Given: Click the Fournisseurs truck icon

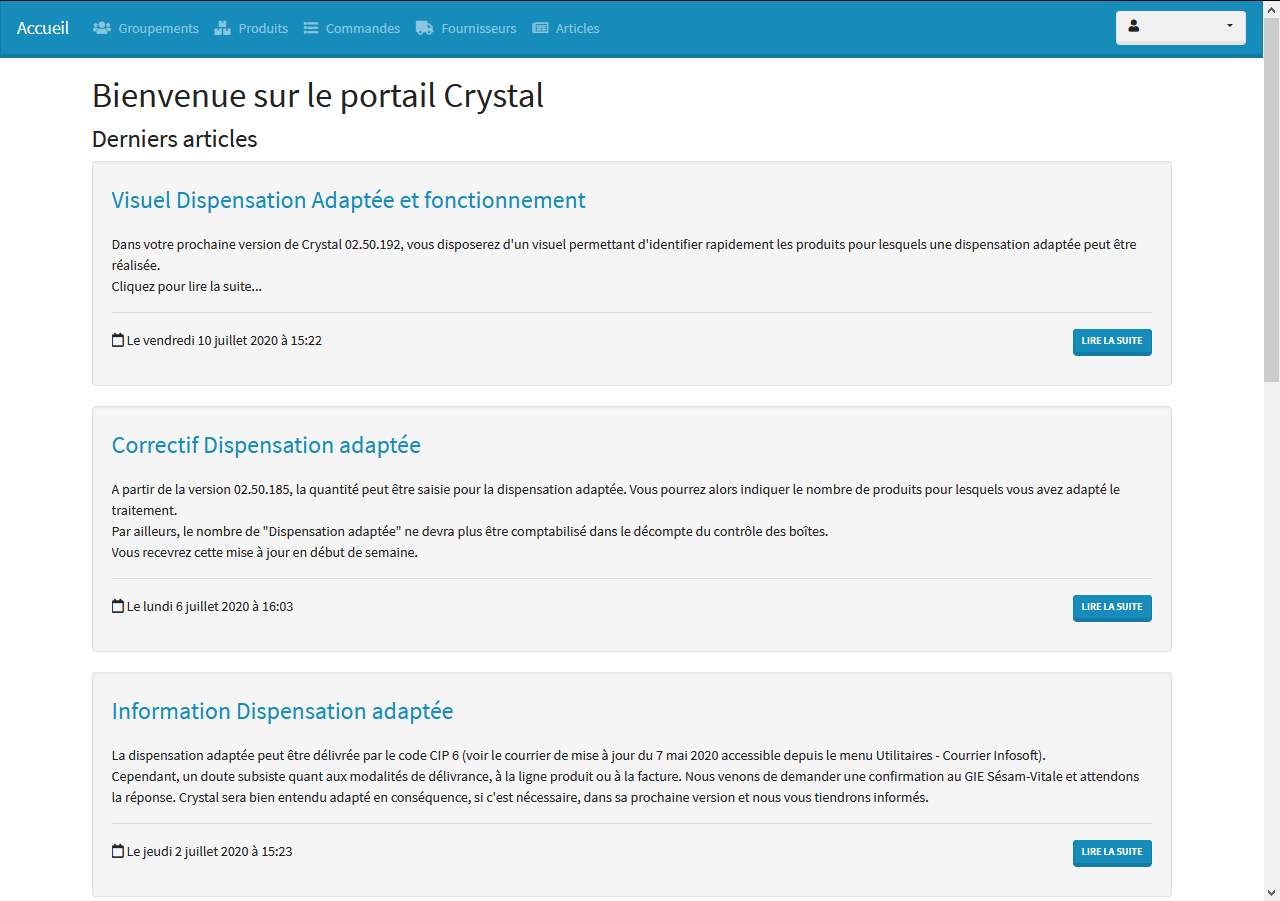Looking at the screenshot, I should [x=424, y=28].
